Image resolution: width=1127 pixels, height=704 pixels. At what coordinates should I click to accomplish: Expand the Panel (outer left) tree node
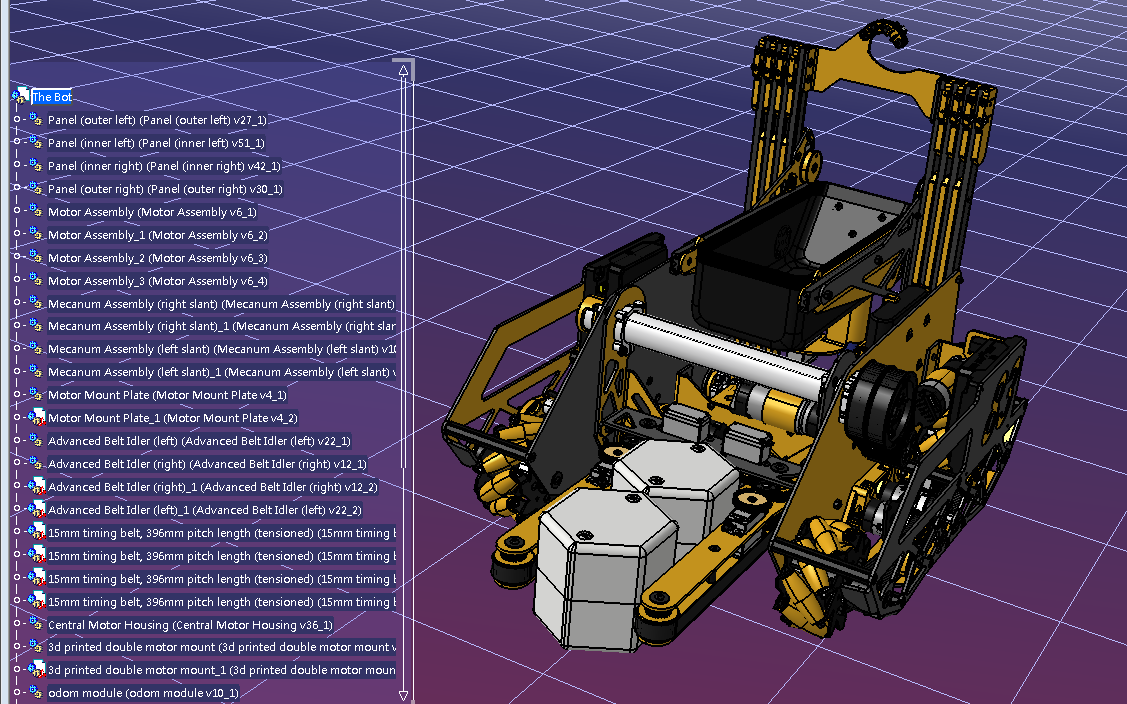17,119
